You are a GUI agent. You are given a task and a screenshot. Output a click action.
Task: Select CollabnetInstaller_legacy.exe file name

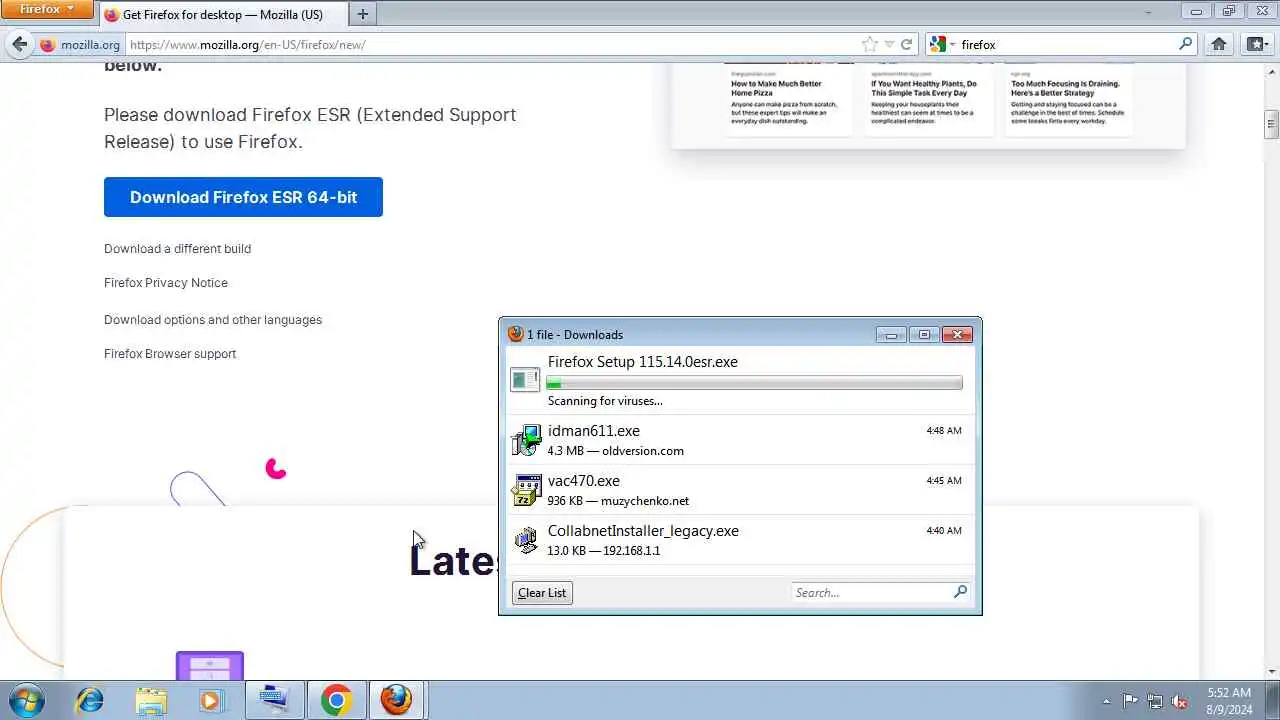click(x=643, y=531)
